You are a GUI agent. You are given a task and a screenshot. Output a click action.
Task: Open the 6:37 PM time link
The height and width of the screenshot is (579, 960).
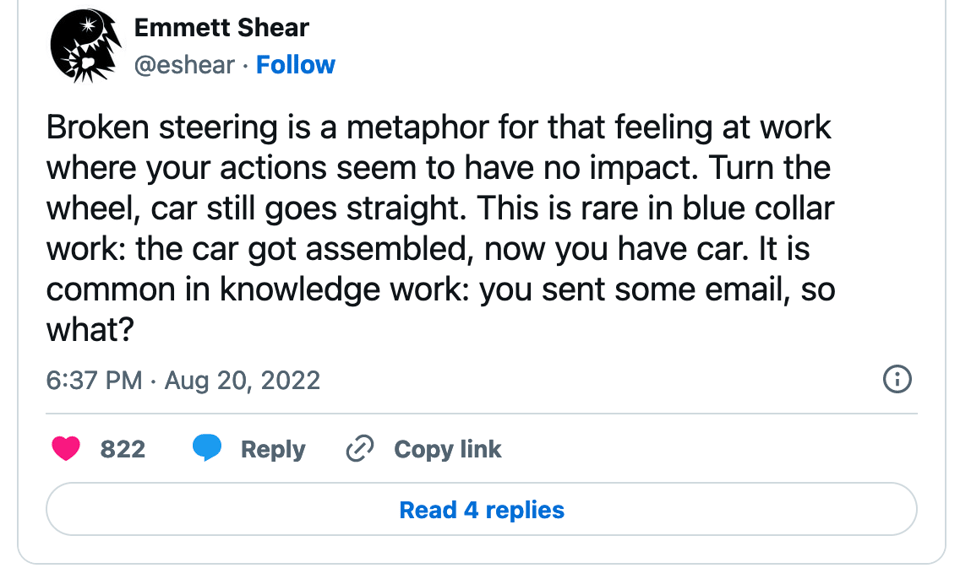tap(94, 380)
